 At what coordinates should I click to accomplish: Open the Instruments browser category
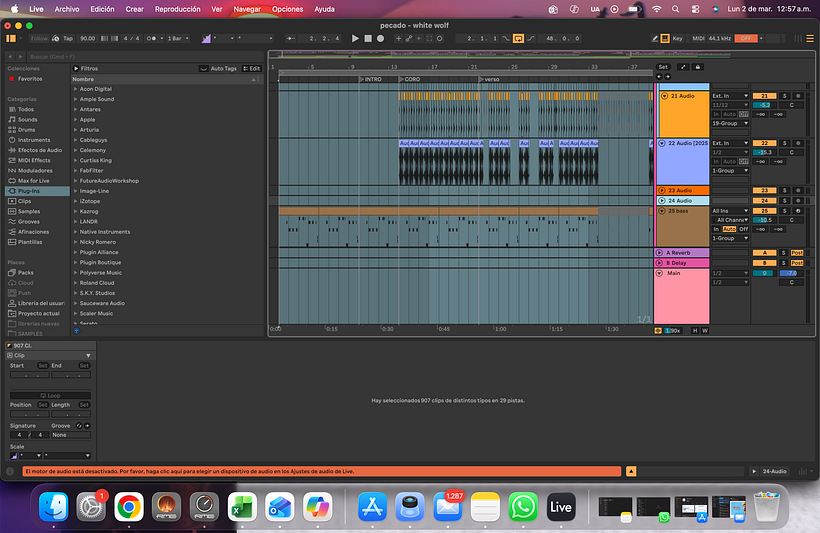click(33, 140)
